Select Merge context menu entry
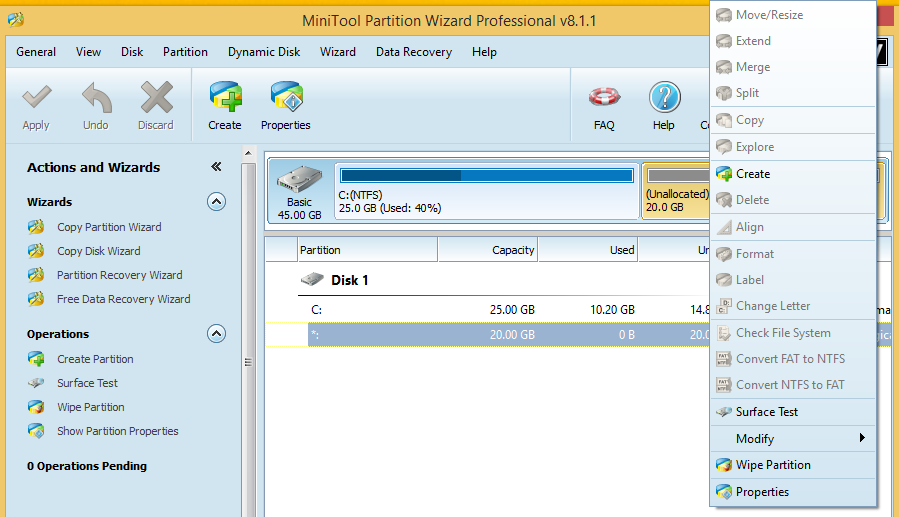899x517 pixels. tap(794, 67)
